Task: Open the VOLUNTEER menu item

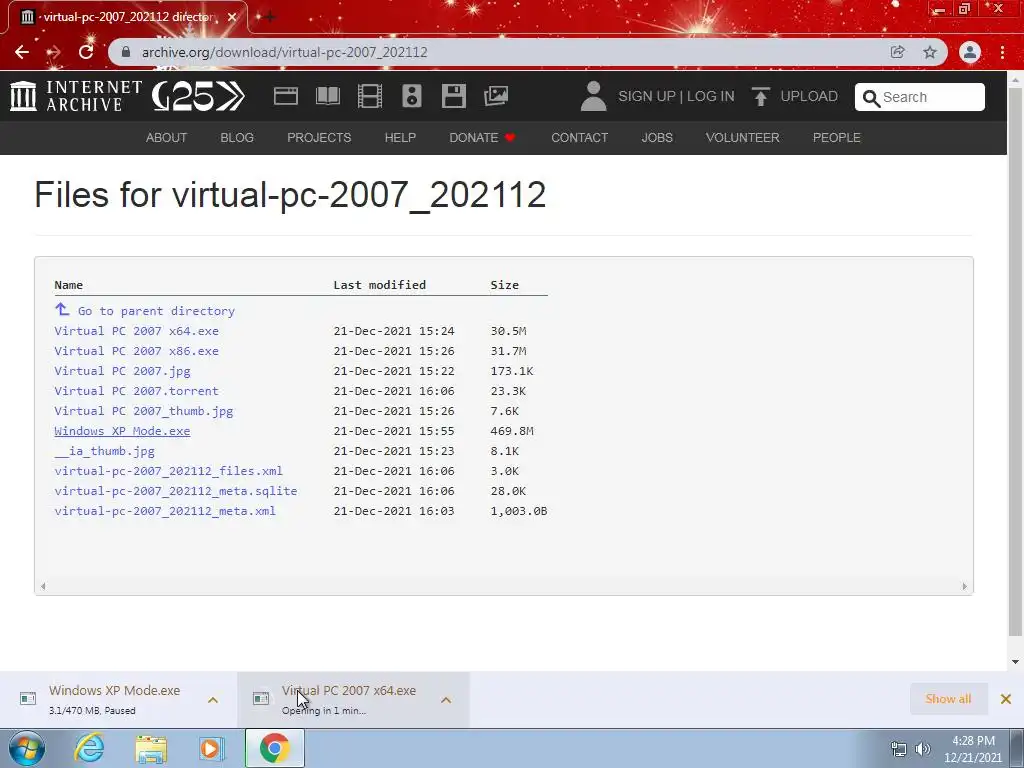Action: [x=743, y=138]
